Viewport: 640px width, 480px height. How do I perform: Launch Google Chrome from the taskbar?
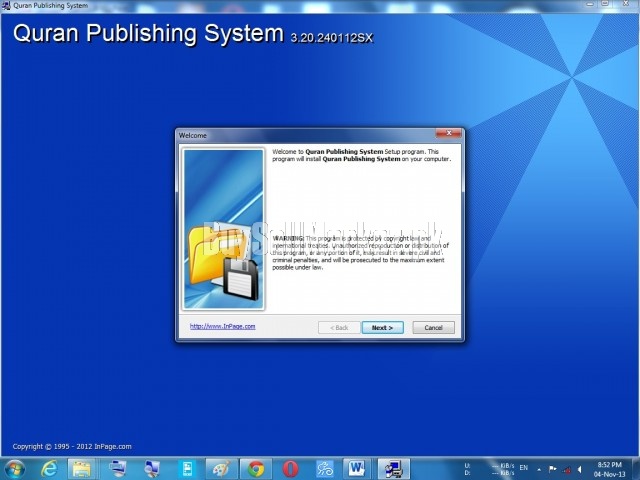[x=255, y=468]
